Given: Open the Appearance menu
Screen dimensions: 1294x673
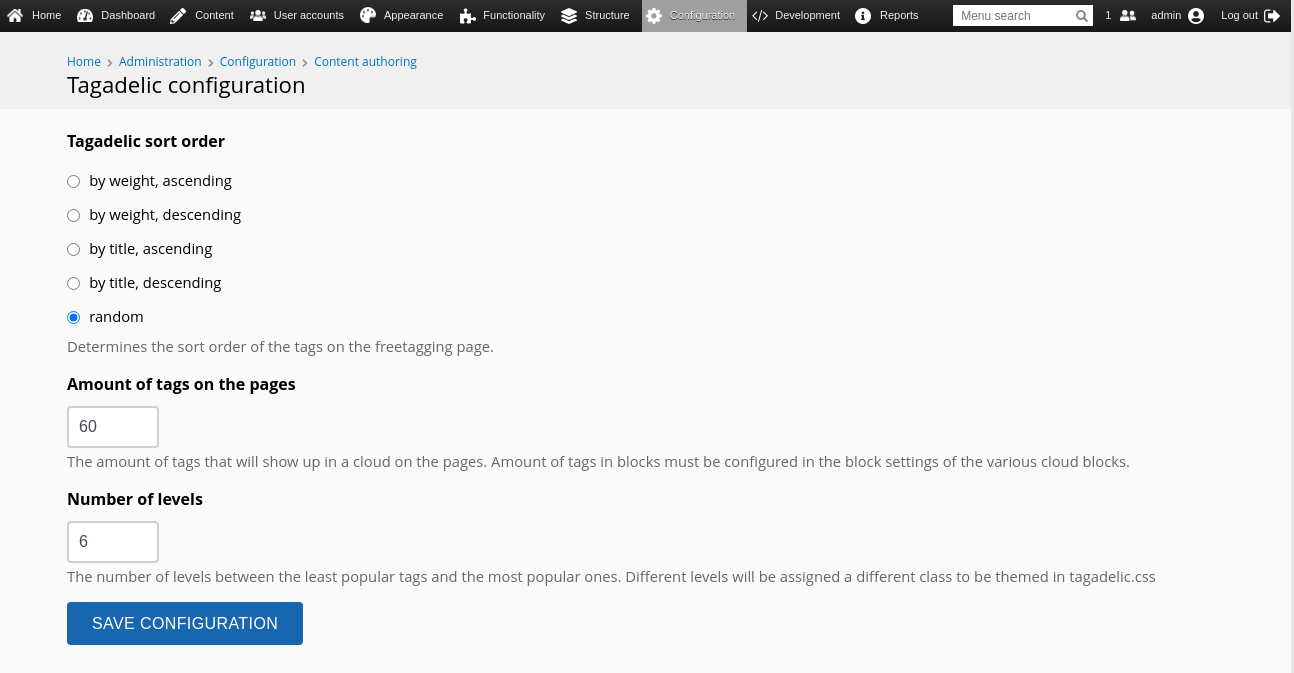Looking at the screenshot, I should coord(413,16).
